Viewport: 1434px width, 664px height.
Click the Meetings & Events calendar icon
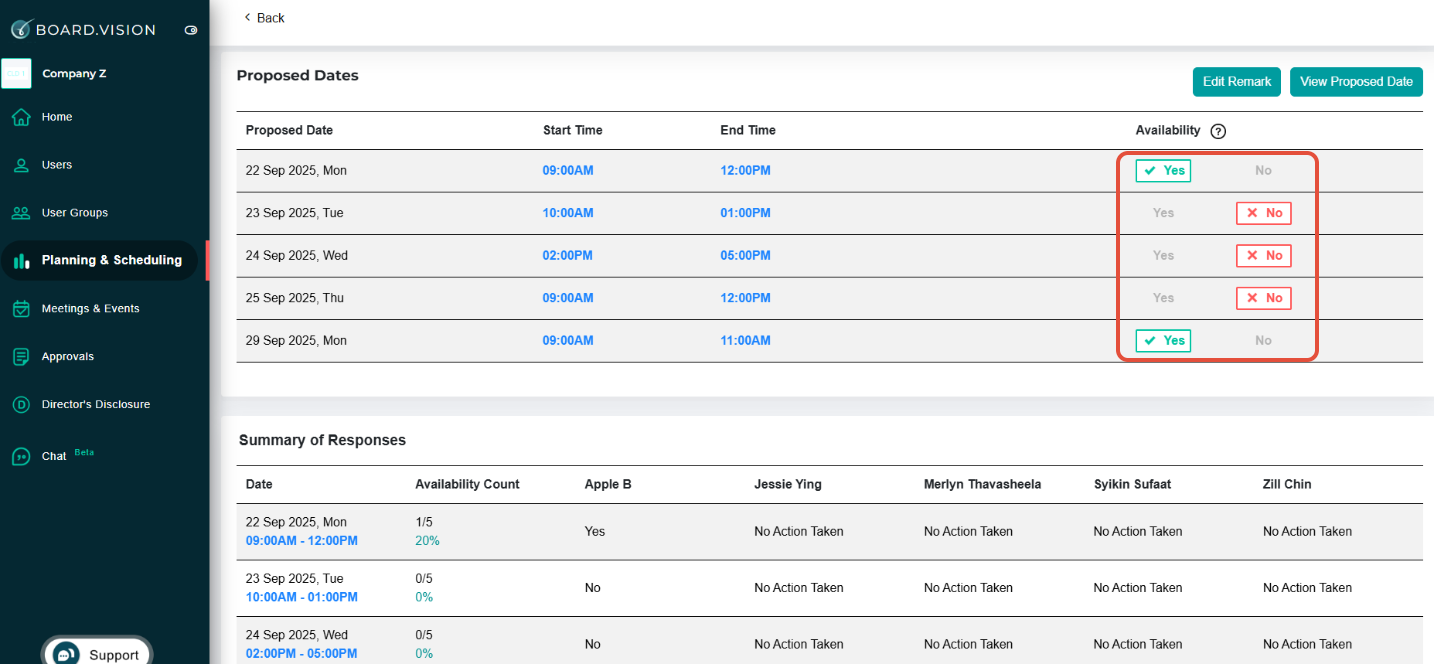point(21,309)
